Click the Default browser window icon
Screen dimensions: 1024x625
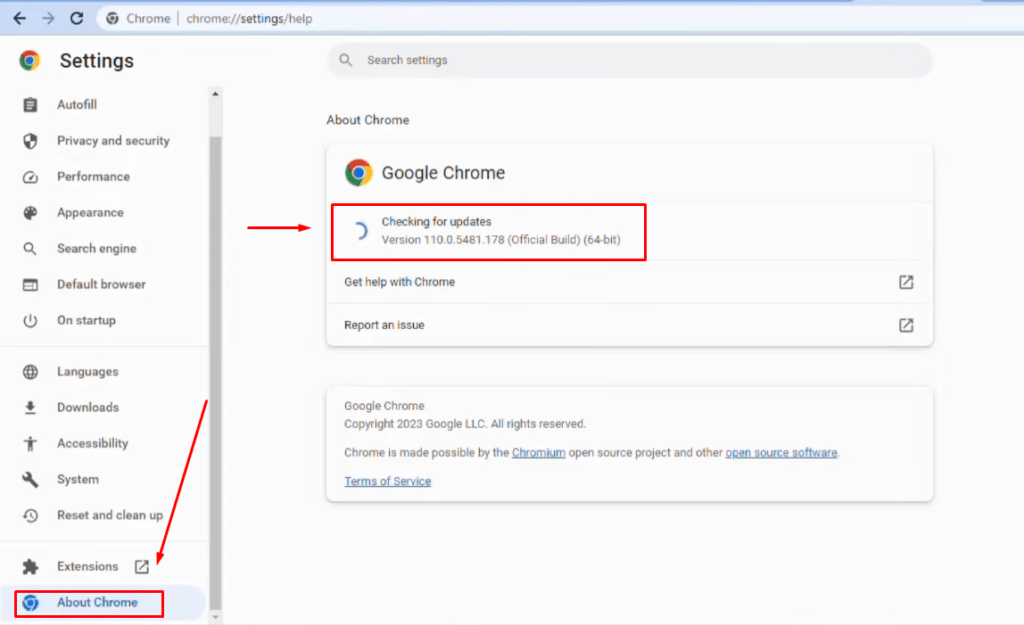click(30, 285)
